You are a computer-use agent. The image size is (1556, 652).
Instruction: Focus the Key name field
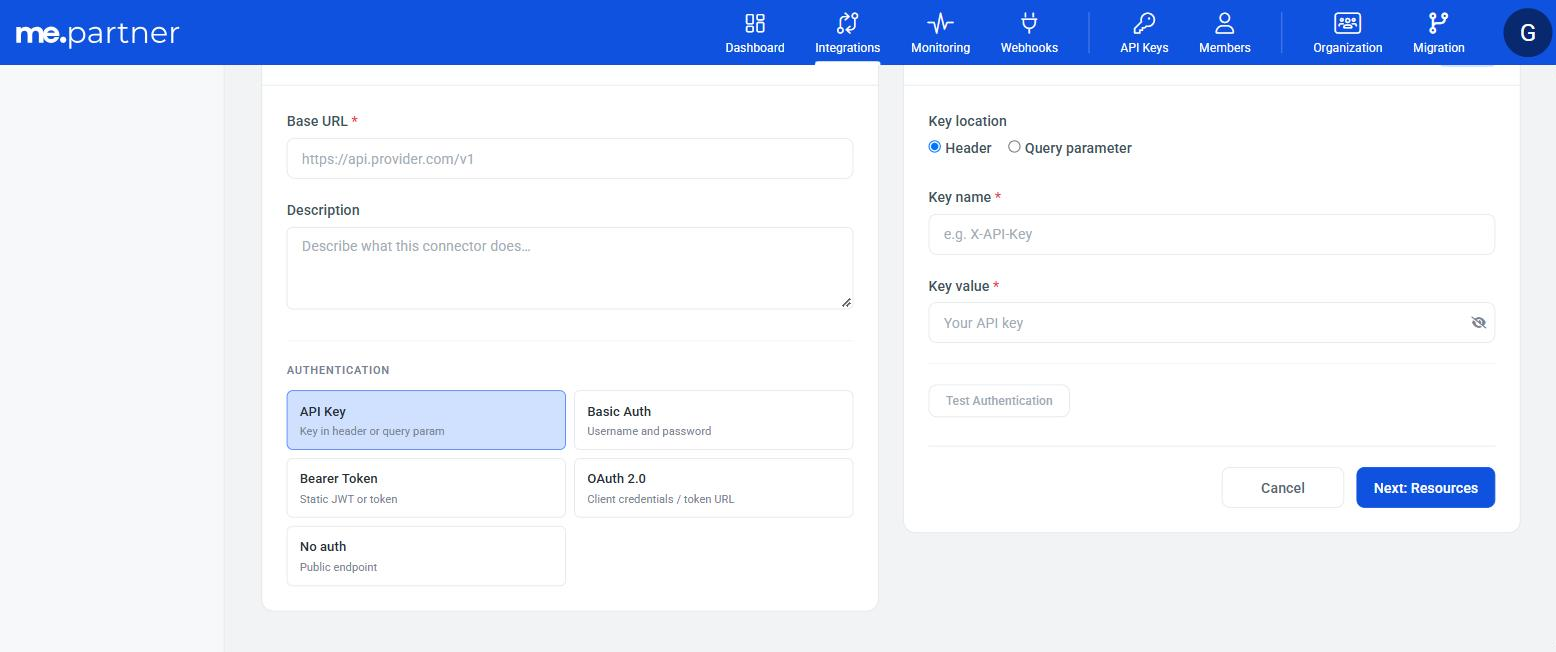coord(1212,235)
